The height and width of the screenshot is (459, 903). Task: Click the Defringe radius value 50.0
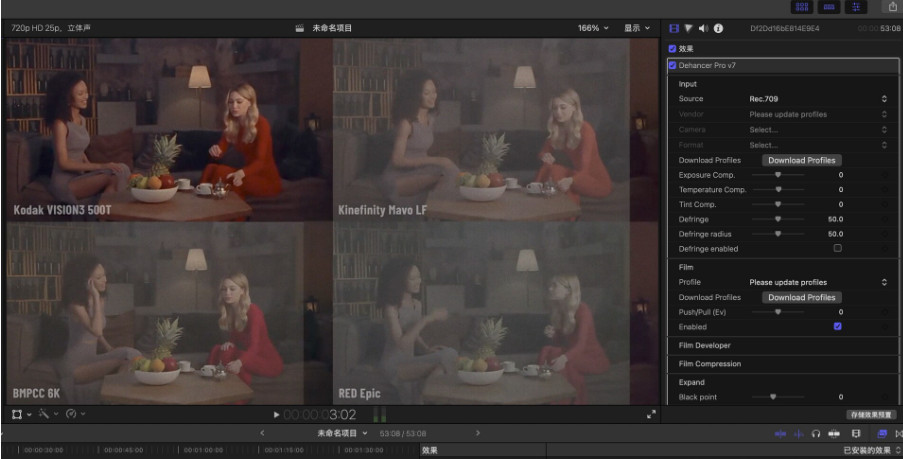(x=835, y=234)
